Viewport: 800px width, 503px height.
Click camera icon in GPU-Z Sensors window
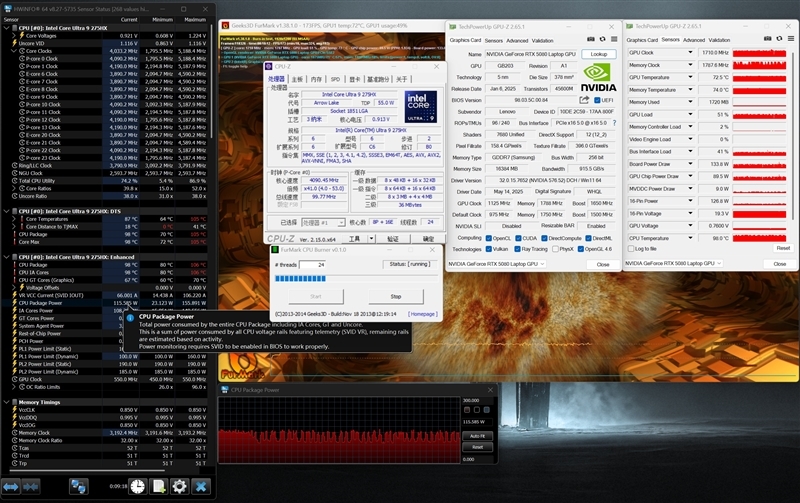[x=767, y=39]
